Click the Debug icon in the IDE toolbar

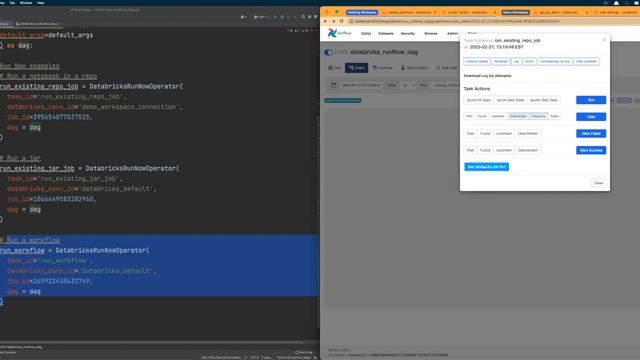[x=282, y=17]
